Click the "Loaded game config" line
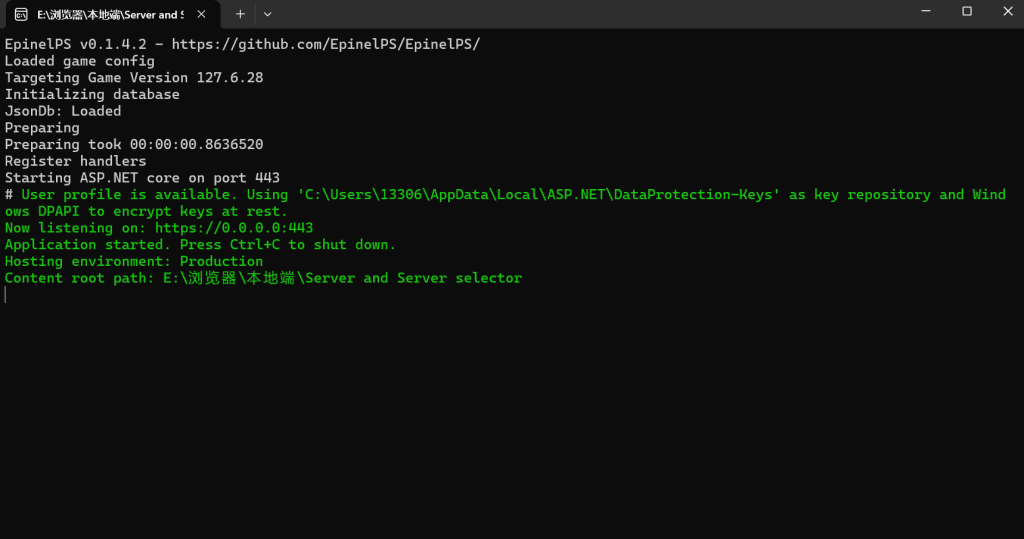1024x539 pixels. [x=80, y=61]
